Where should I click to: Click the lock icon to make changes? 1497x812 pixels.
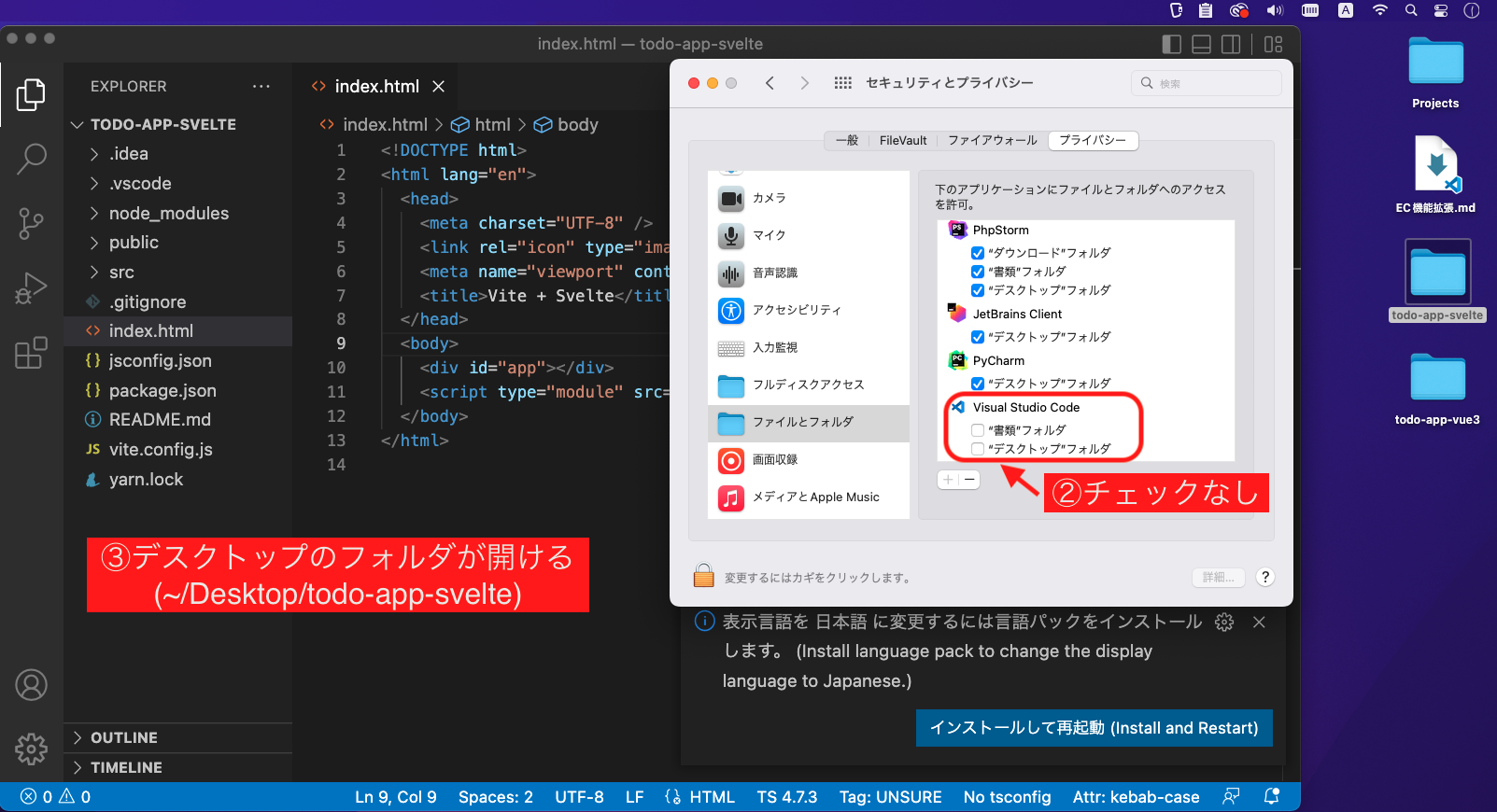tap(703, 576)
